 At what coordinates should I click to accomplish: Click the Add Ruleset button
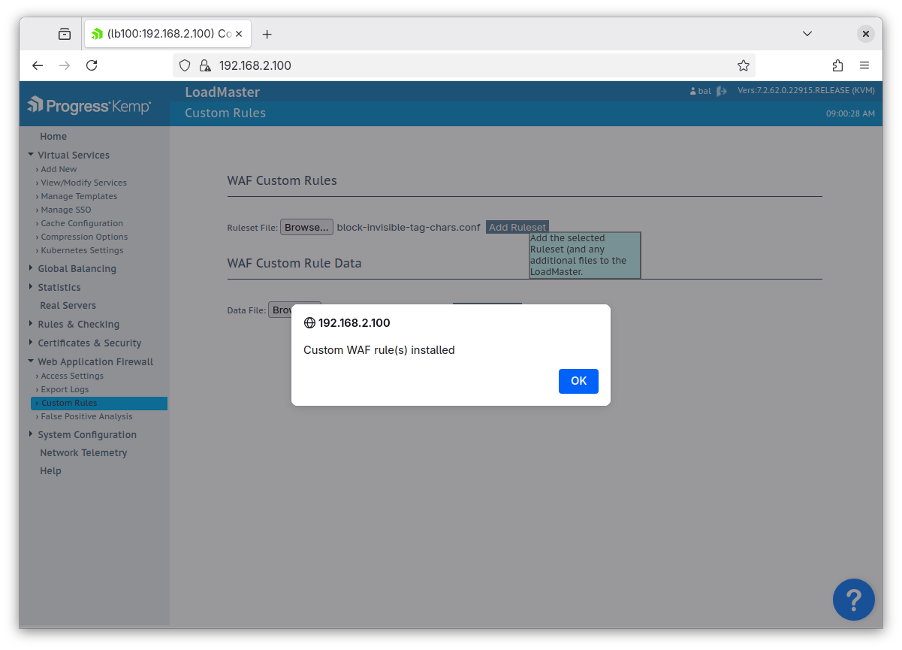tap(517, 226)
